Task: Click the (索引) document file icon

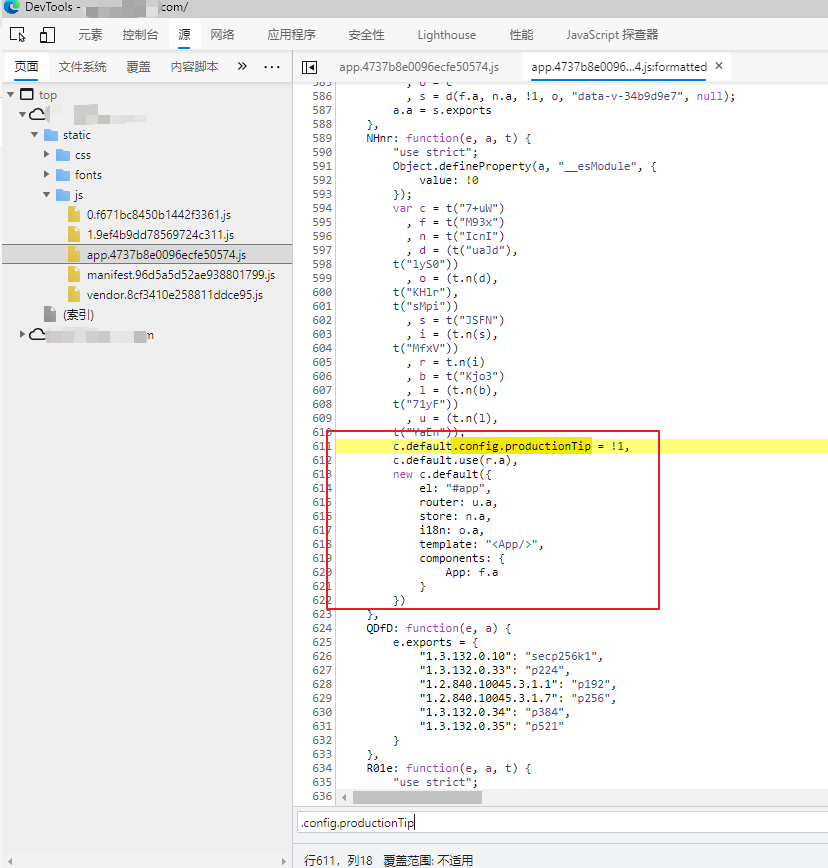Action: point(50,314)
